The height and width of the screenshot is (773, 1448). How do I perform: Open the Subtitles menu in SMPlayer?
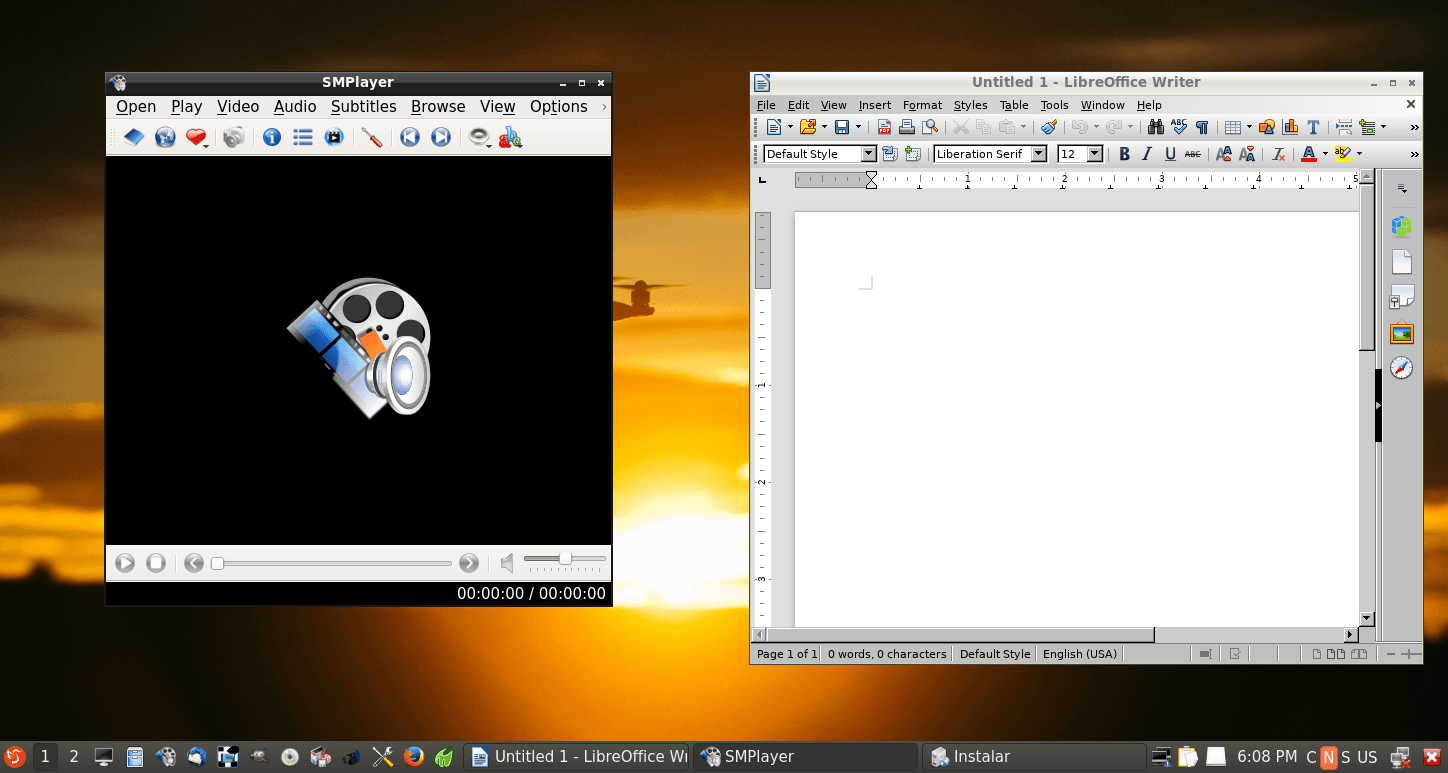tap(363, 107)
